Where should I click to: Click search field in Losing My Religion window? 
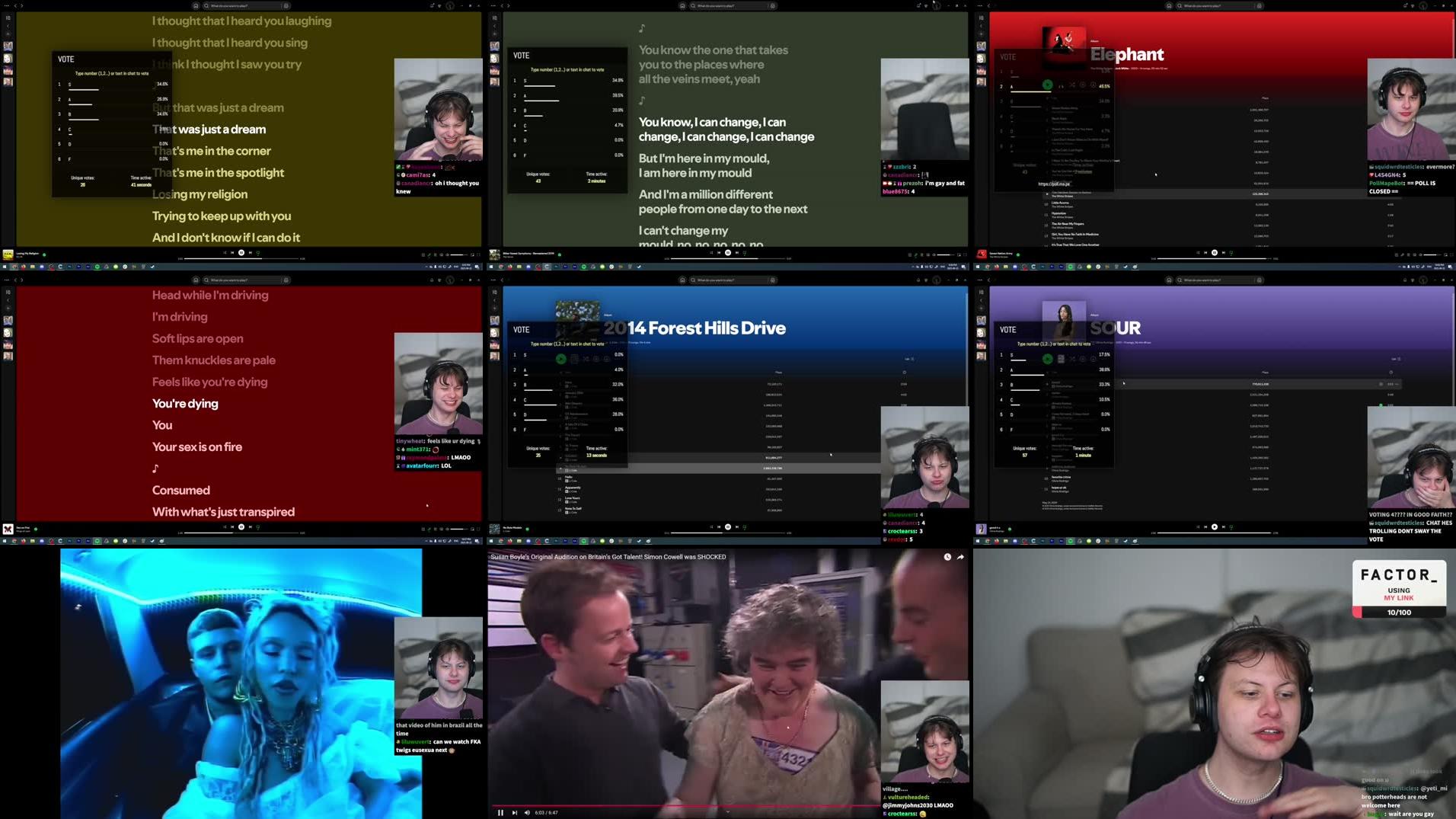pyautogui.click(x=245, y=5)
